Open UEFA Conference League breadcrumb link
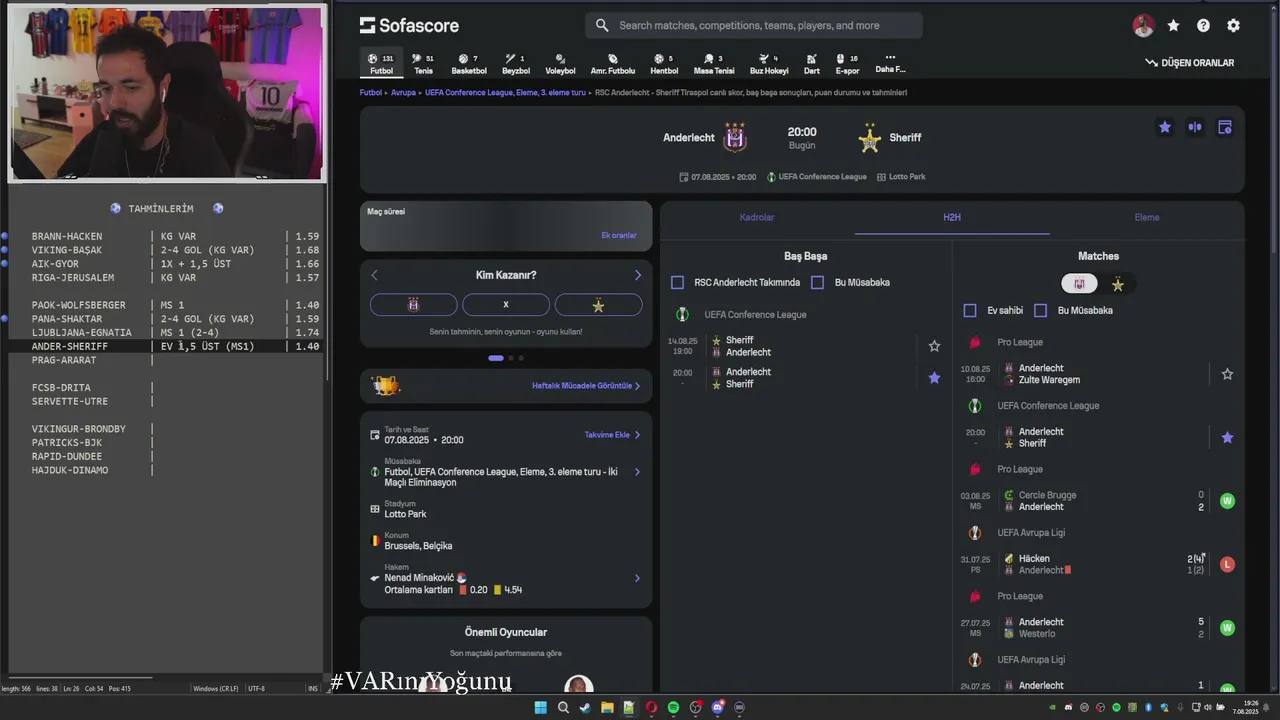This screenshot has width=1280, height=720. (x=505, y=92)
